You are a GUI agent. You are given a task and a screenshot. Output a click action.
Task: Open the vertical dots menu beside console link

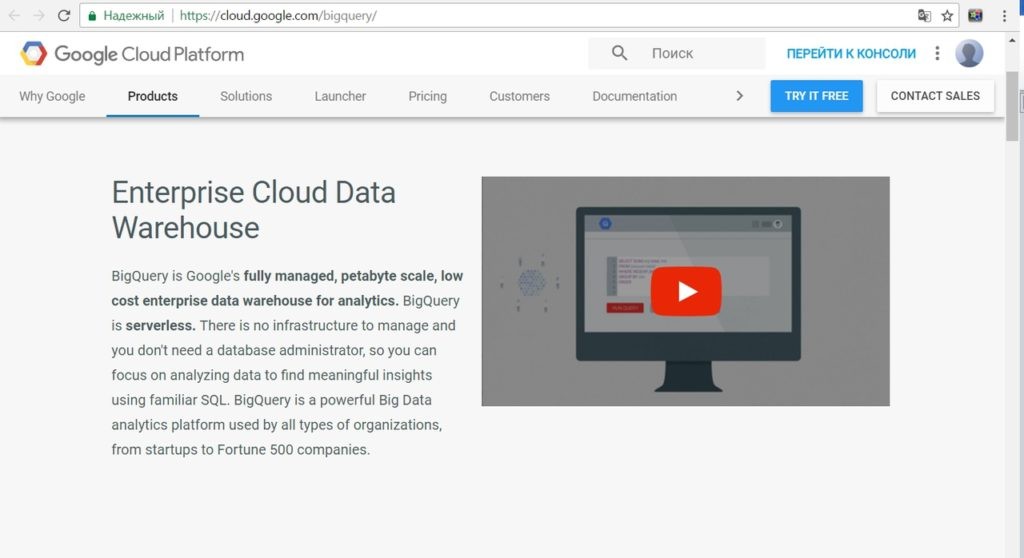[x=937, y=54]
